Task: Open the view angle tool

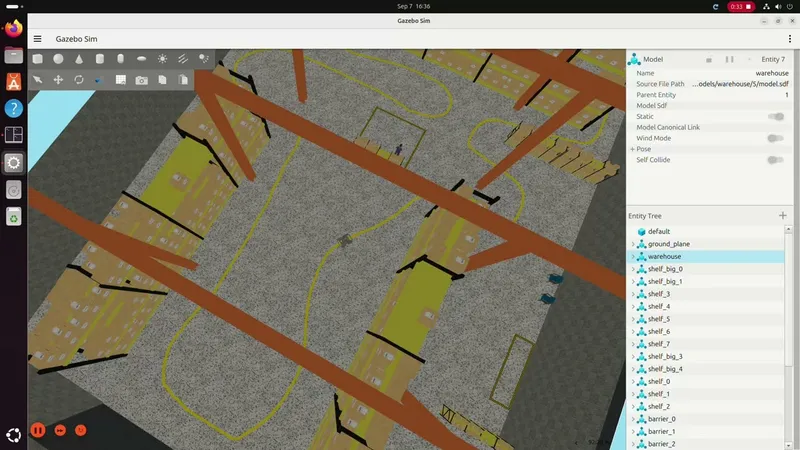Action: (99, 80)
